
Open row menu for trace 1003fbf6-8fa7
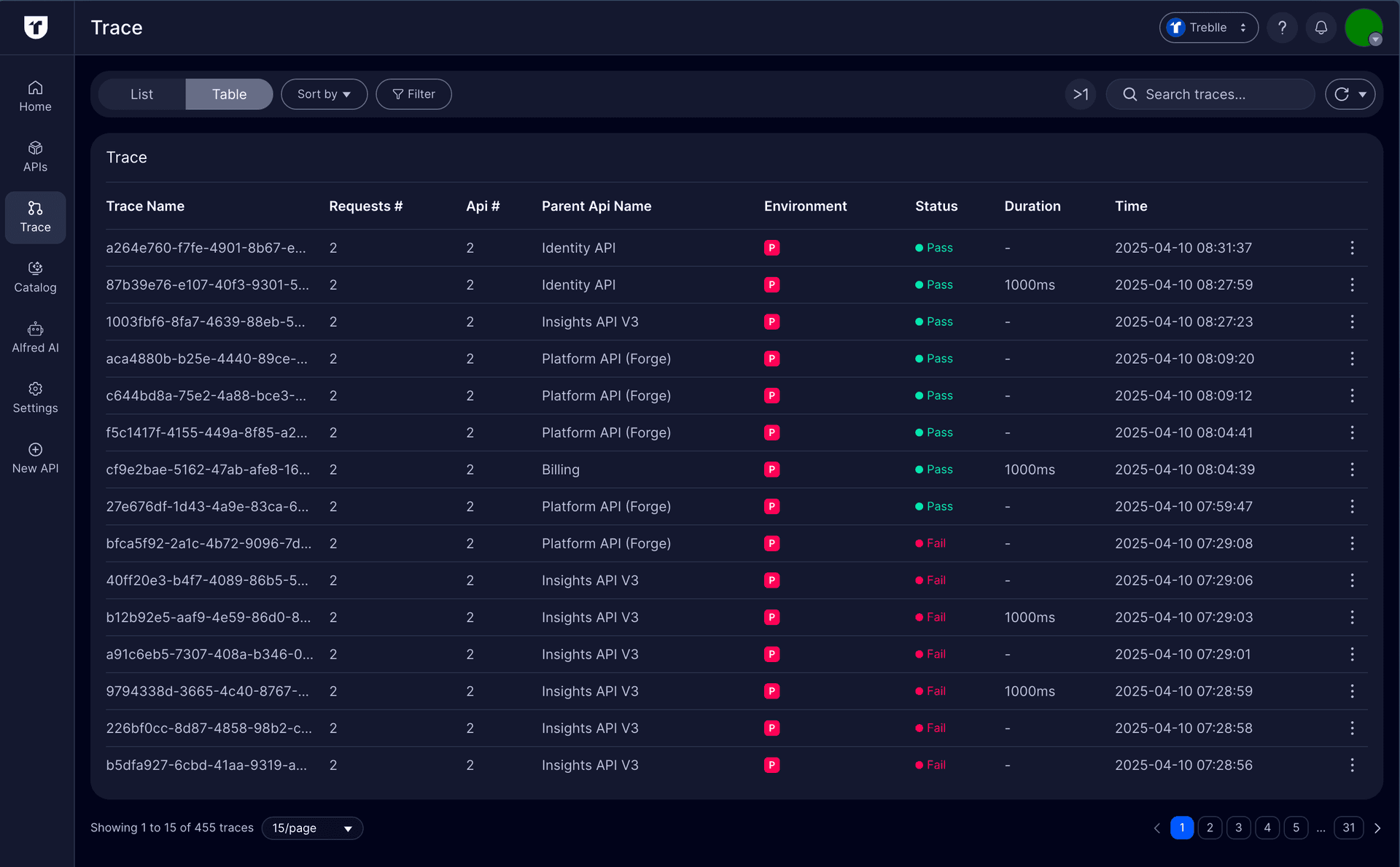(x=1352, y=322)
